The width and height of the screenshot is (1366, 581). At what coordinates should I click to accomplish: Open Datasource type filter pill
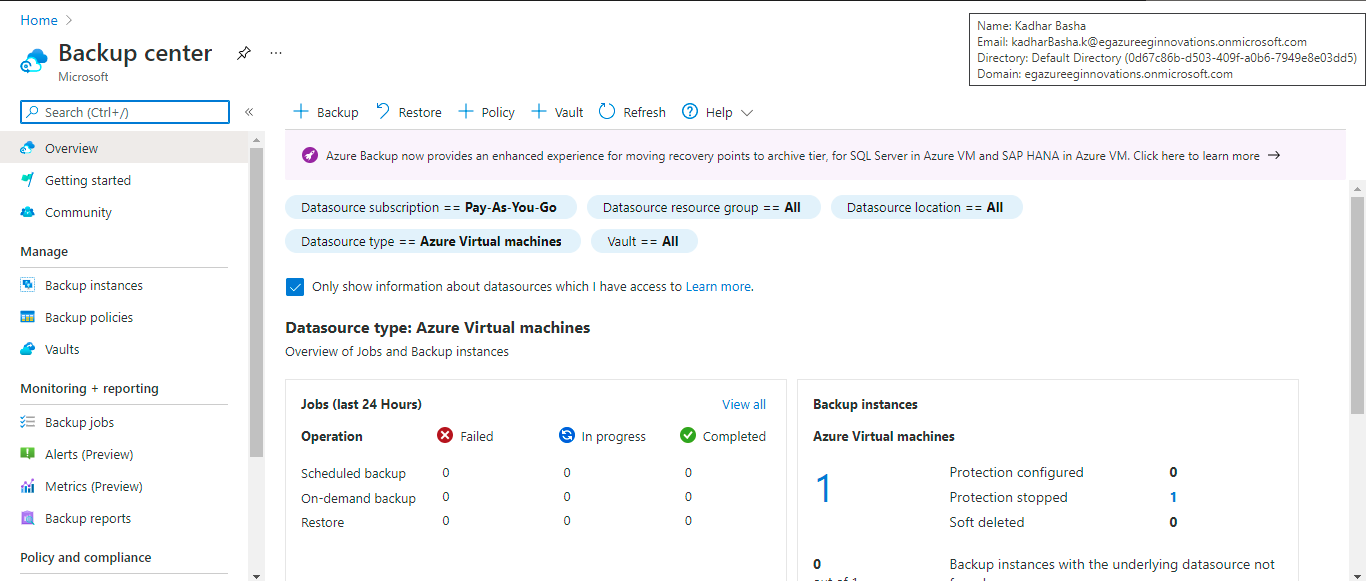coord(433,241)
